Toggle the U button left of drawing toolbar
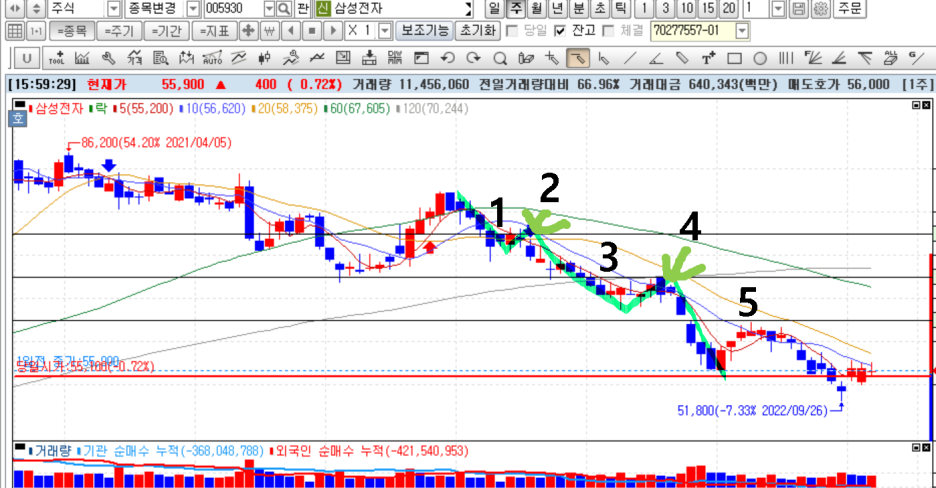936x488 pixels. (x=26, y=58)
